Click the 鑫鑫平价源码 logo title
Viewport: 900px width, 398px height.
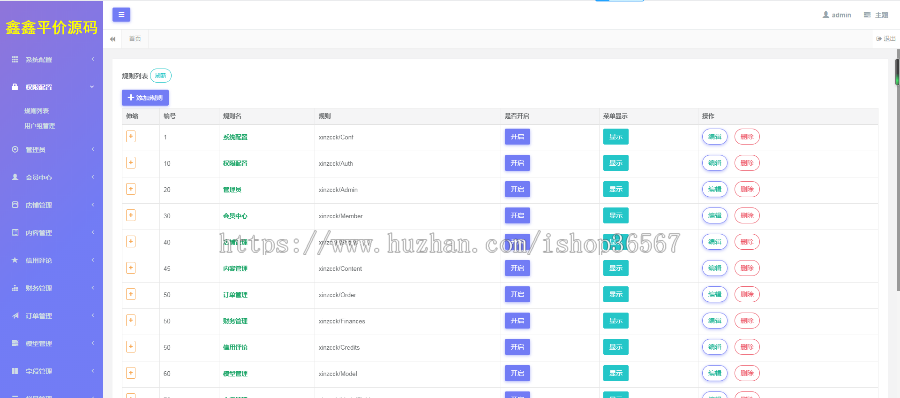pos(52,27)
